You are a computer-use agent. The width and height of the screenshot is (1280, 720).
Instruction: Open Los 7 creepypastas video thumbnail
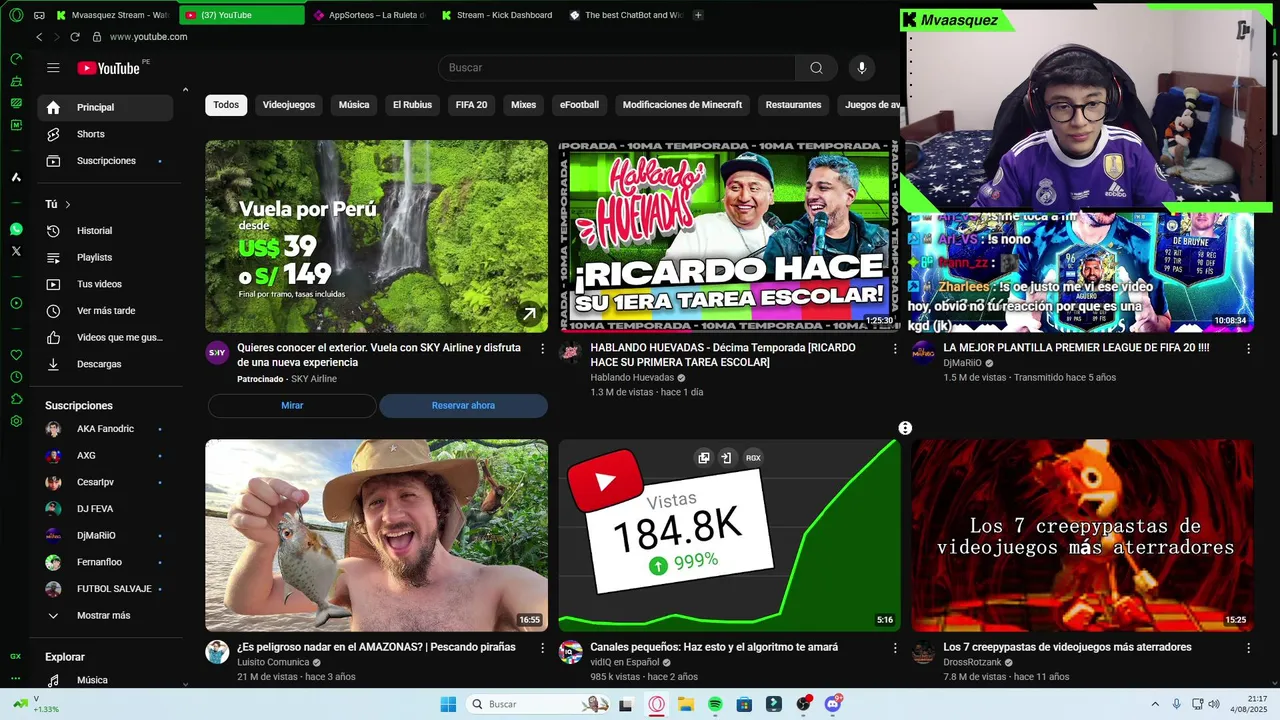click(x=1082, y=536)
